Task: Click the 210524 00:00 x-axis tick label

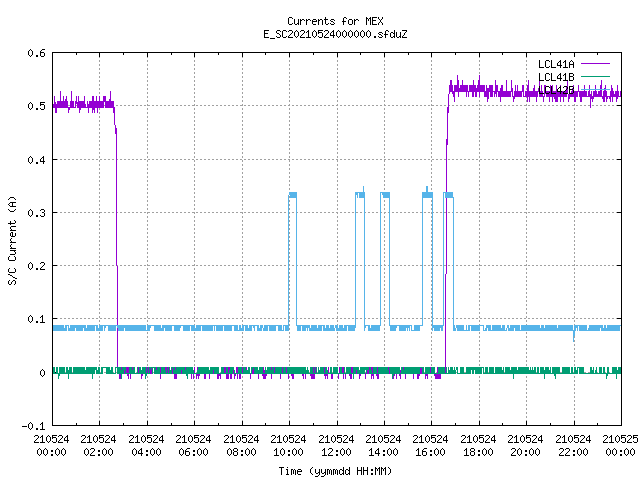Action: (x=51, y=446)
